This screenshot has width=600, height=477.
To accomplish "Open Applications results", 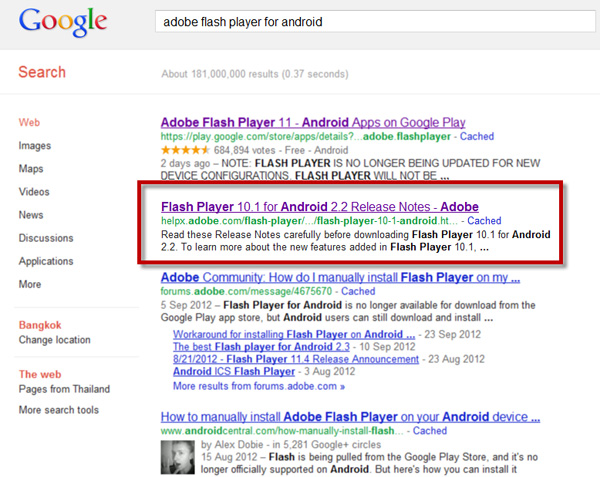I will click(x=46, y=261).
